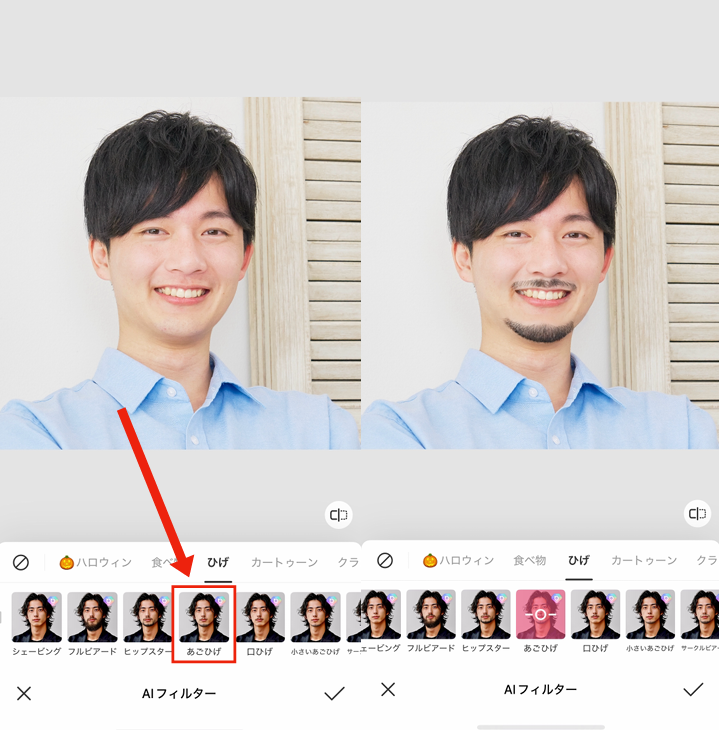This screenshot has height=730, width=719.
Task: Toggle before/after compare in left screen
Action: tap(339, 515)
